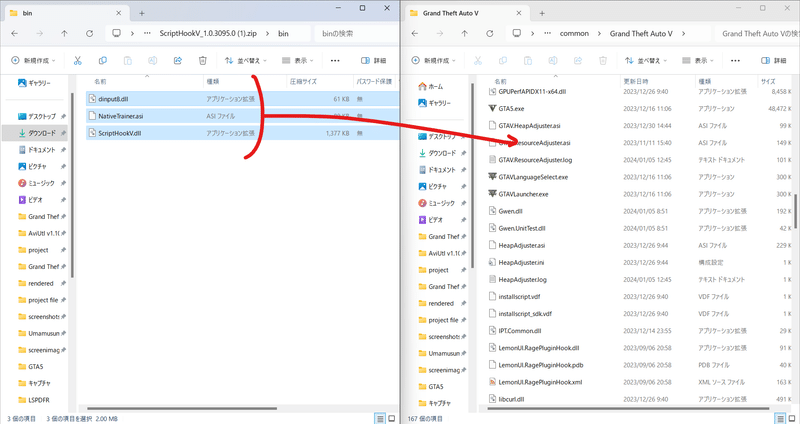This screenshot has width=800, height=424.
Task: Open ギャラリー in bin window sidebar
Action: 35,83
